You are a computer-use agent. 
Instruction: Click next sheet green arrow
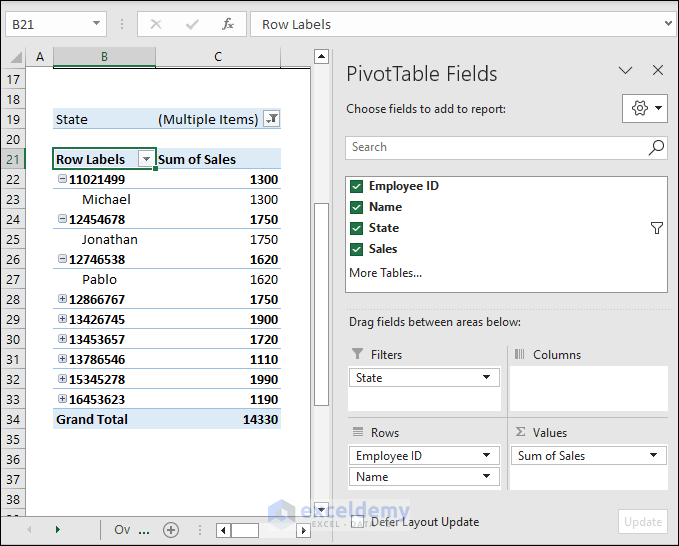[x=58, y=530]
